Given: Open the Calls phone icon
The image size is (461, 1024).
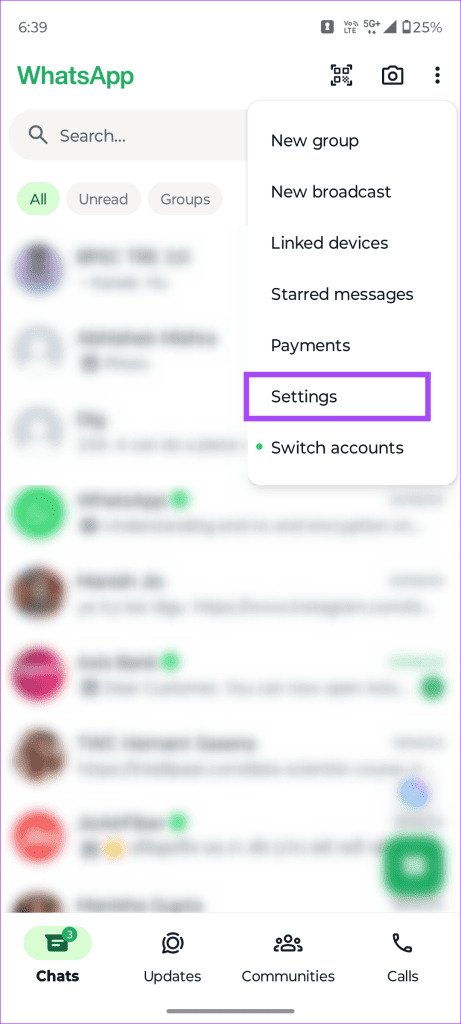Looking at the screenshot, I should tap(402, 943).
